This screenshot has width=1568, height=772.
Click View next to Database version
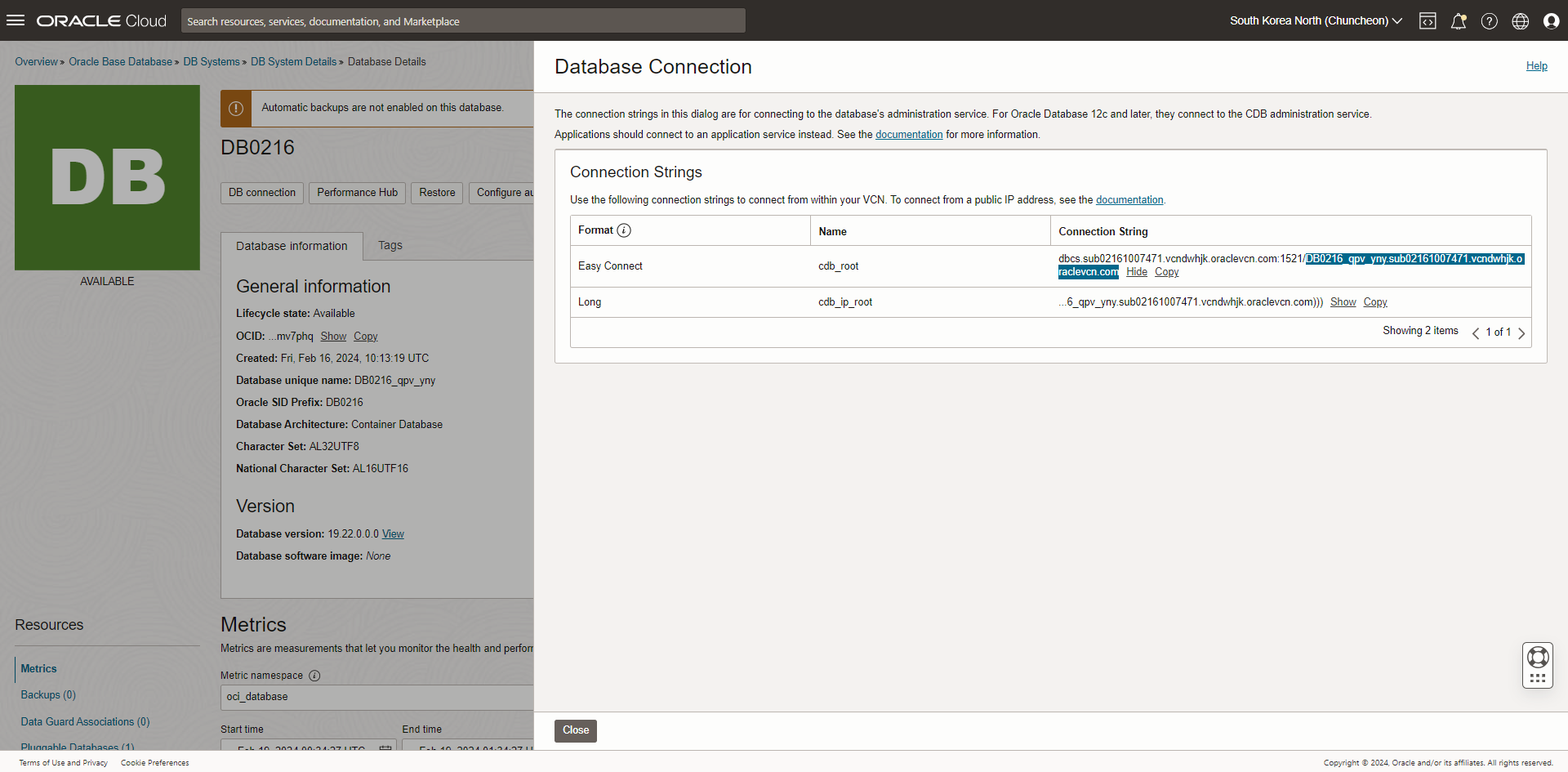tap(393, 534)
